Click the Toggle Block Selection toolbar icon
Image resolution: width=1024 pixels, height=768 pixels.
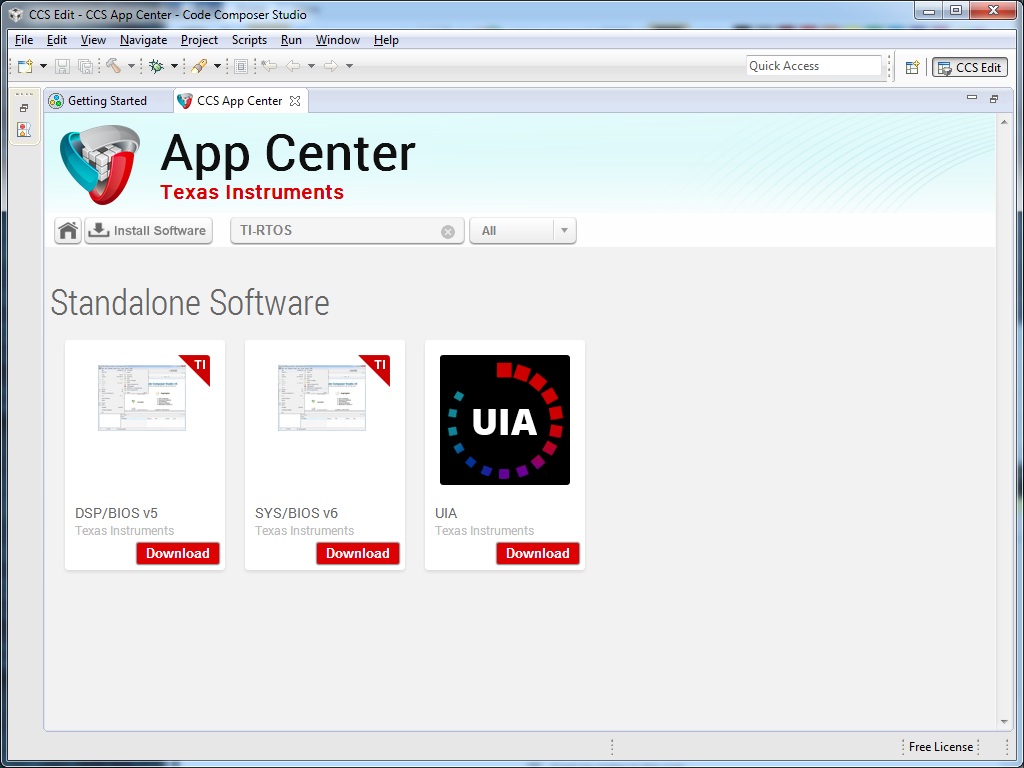click(x=240, y=66)
